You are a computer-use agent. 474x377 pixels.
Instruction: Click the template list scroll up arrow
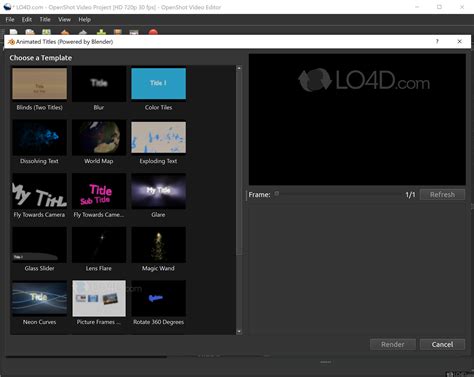click(239, 68)
